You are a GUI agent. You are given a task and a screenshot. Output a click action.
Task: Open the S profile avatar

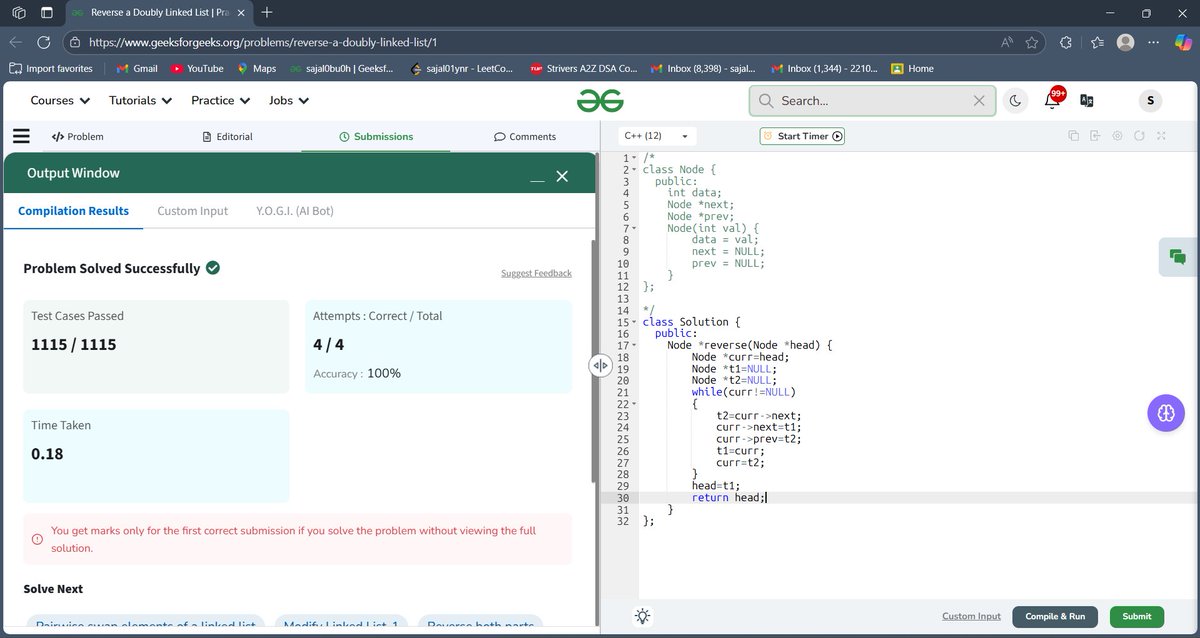point(1150,100)
